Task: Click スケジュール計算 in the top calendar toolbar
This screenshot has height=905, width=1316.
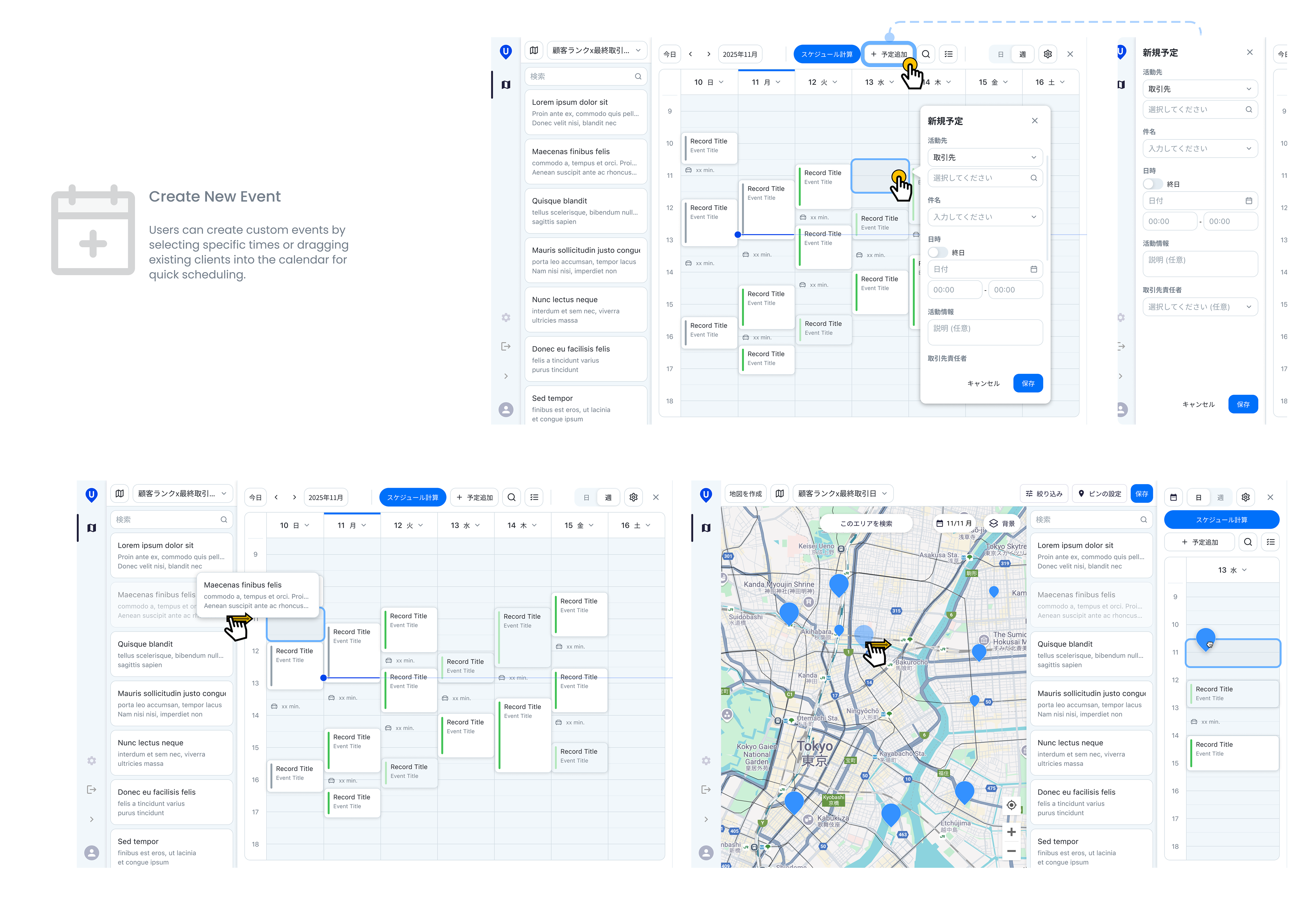Action: tap(827, 54)
